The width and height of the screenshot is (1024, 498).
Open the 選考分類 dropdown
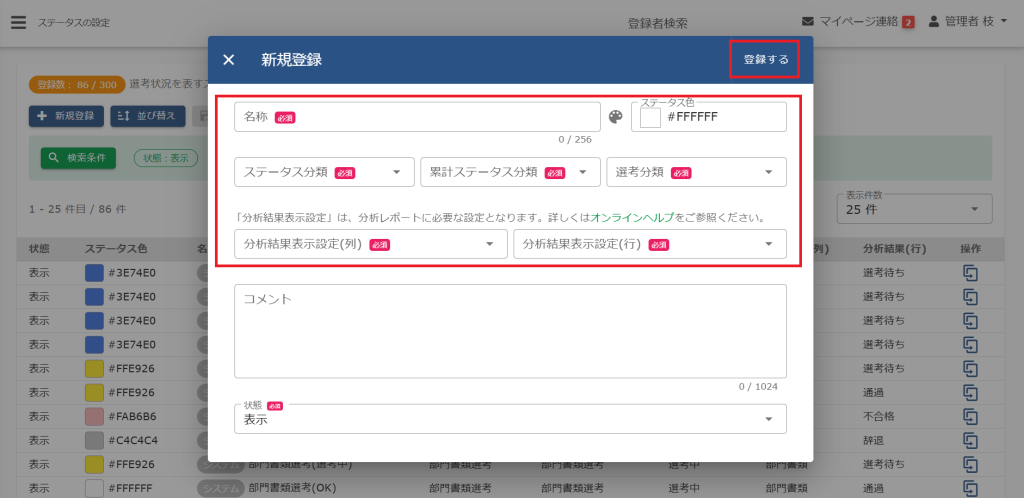696,172
